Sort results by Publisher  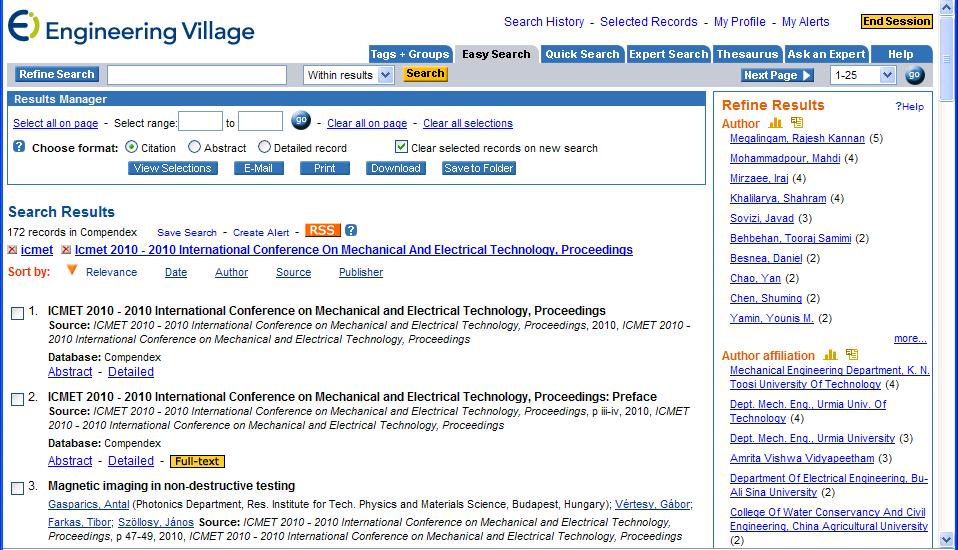click(x=361, y=273)
